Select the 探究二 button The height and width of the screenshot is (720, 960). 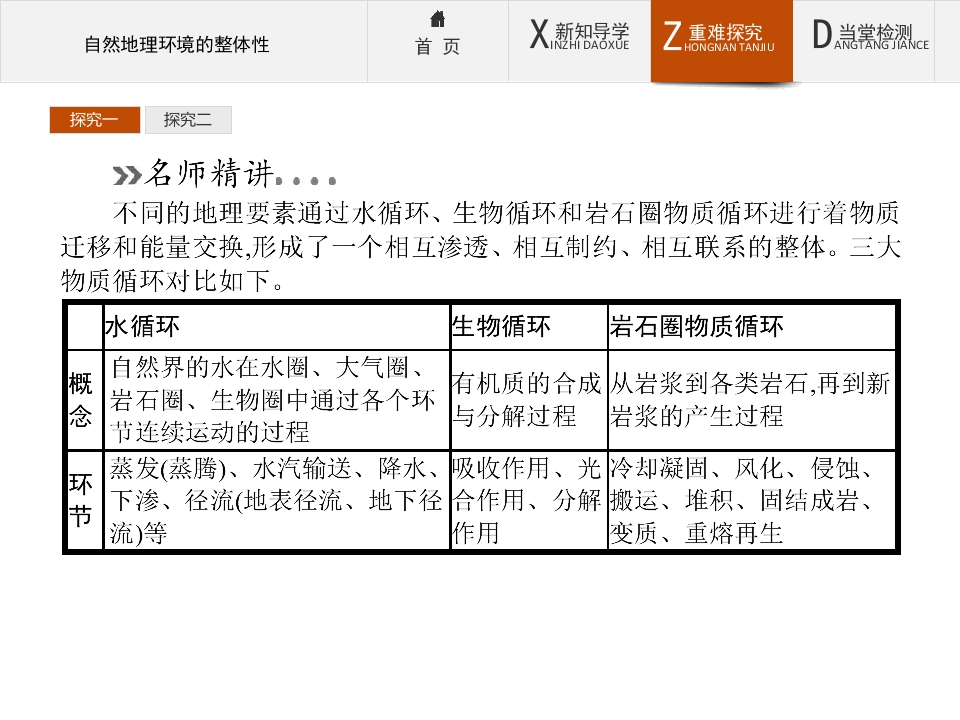pyautogui.click(x=189, y=120)
